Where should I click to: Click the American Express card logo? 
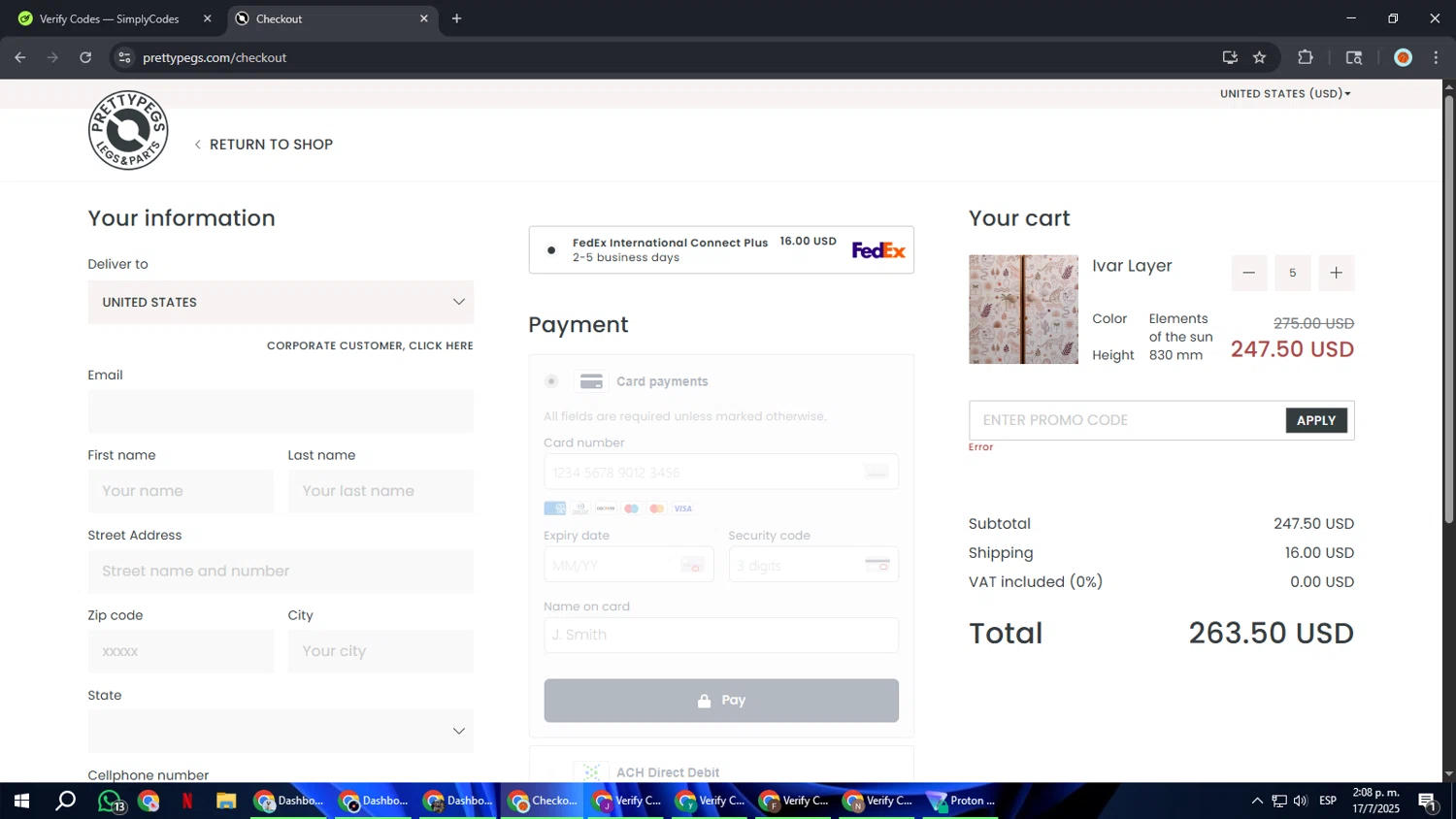click(x=554, y=508)
